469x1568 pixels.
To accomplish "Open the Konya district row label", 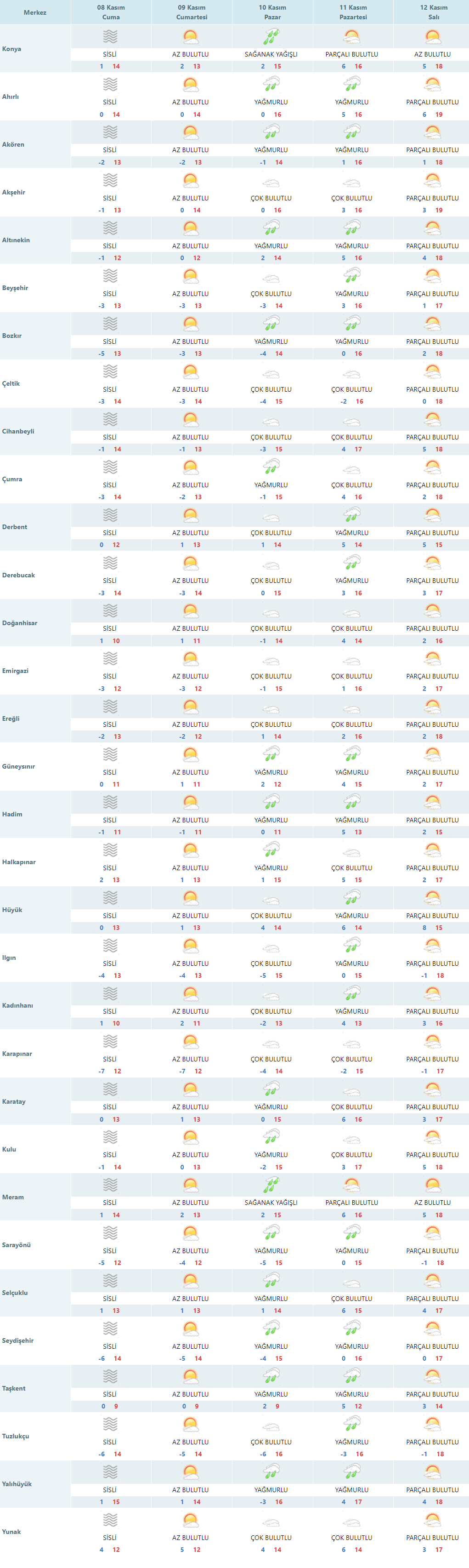I will (x=11, y=49).
